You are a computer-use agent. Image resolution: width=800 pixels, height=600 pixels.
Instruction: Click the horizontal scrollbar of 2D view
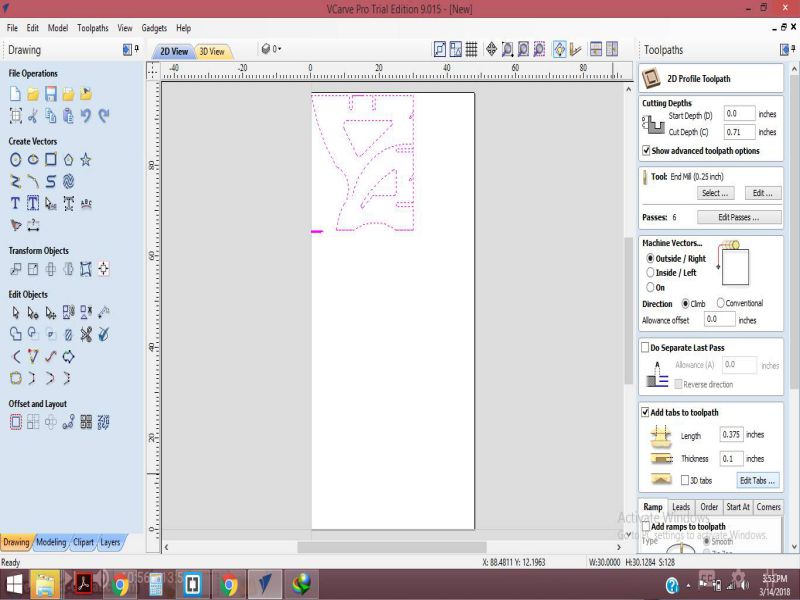click(393, 547)
